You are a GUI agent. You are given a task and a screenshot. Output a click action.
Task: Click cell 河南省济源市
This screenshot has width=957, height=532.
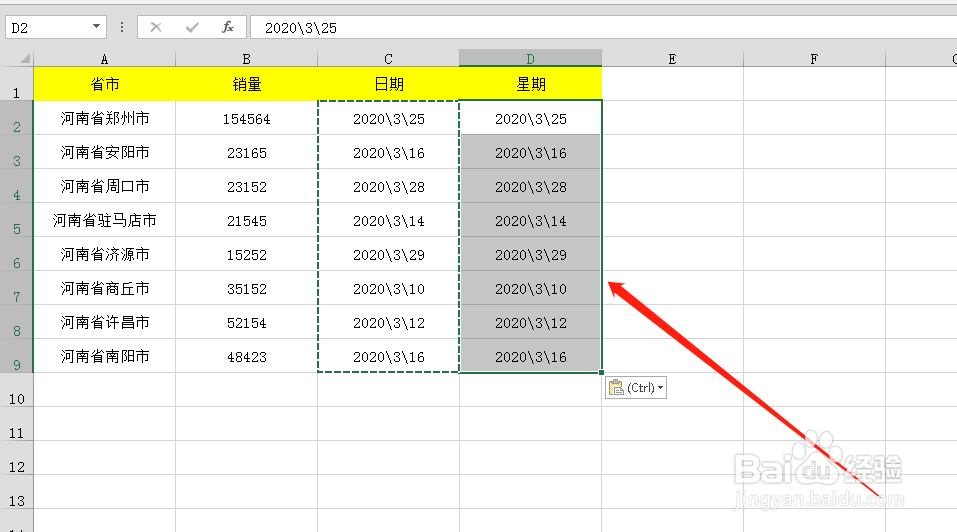tap(104, 254)
